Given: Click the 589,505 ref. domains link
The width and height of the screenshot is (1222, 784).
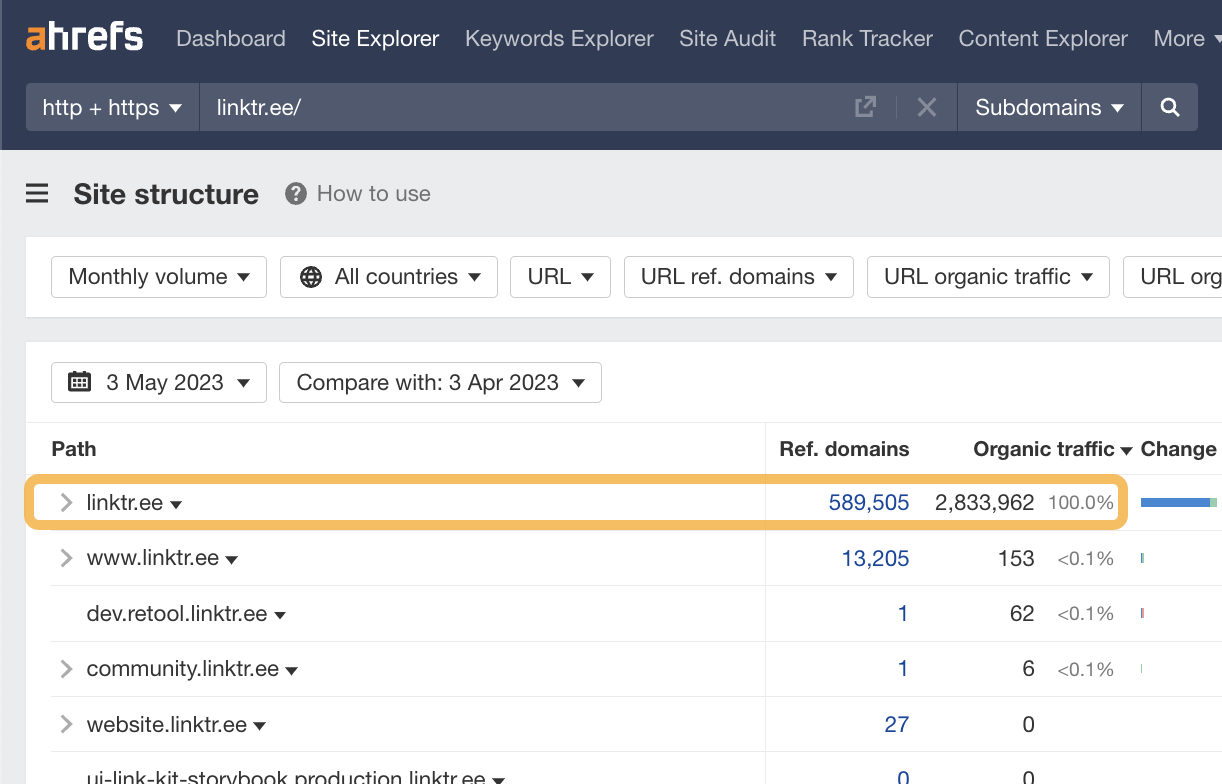Looking at the screenshot, I should (868, 502).
